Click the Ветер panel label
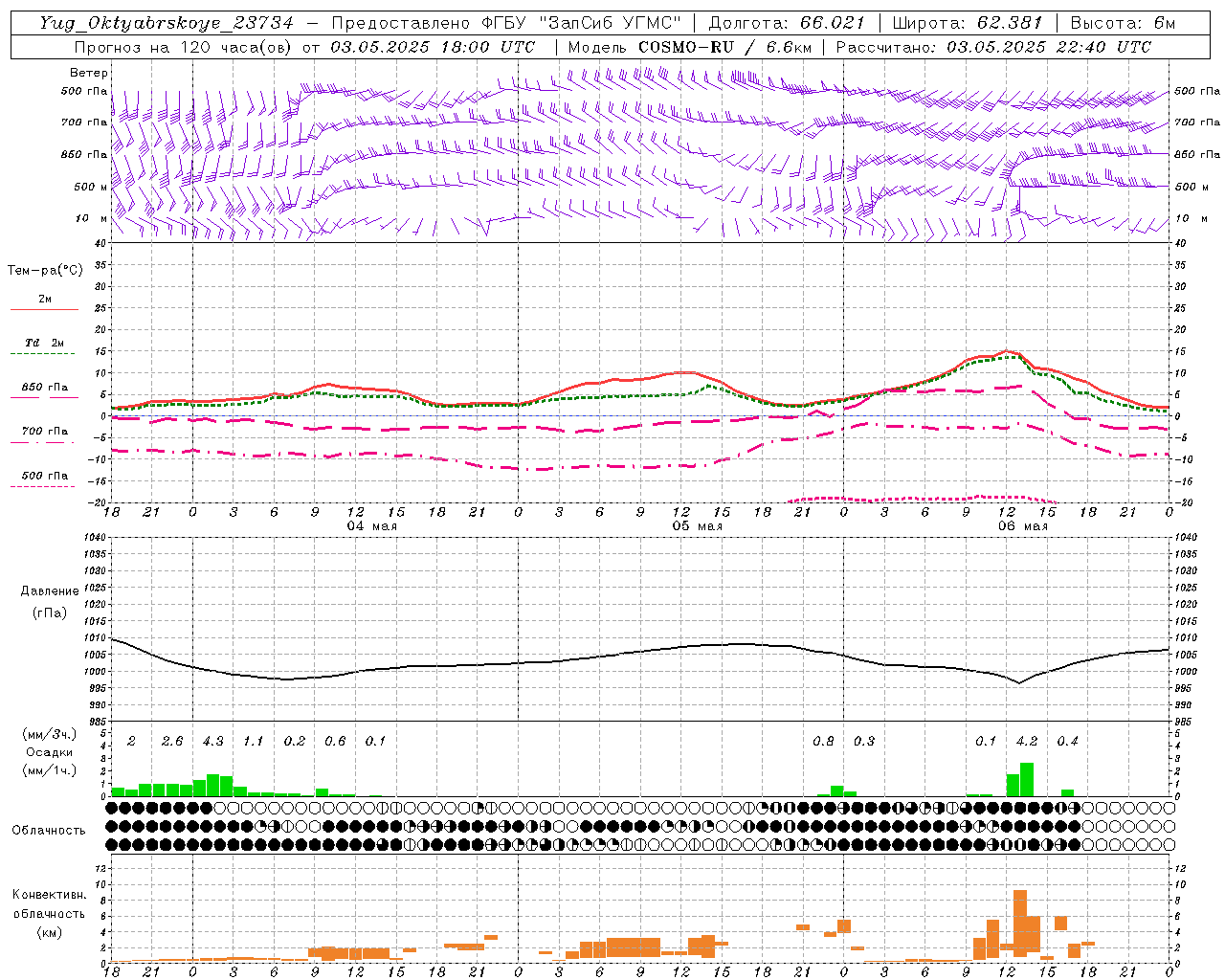This screenshot has height=980, width=1225. 89,73
